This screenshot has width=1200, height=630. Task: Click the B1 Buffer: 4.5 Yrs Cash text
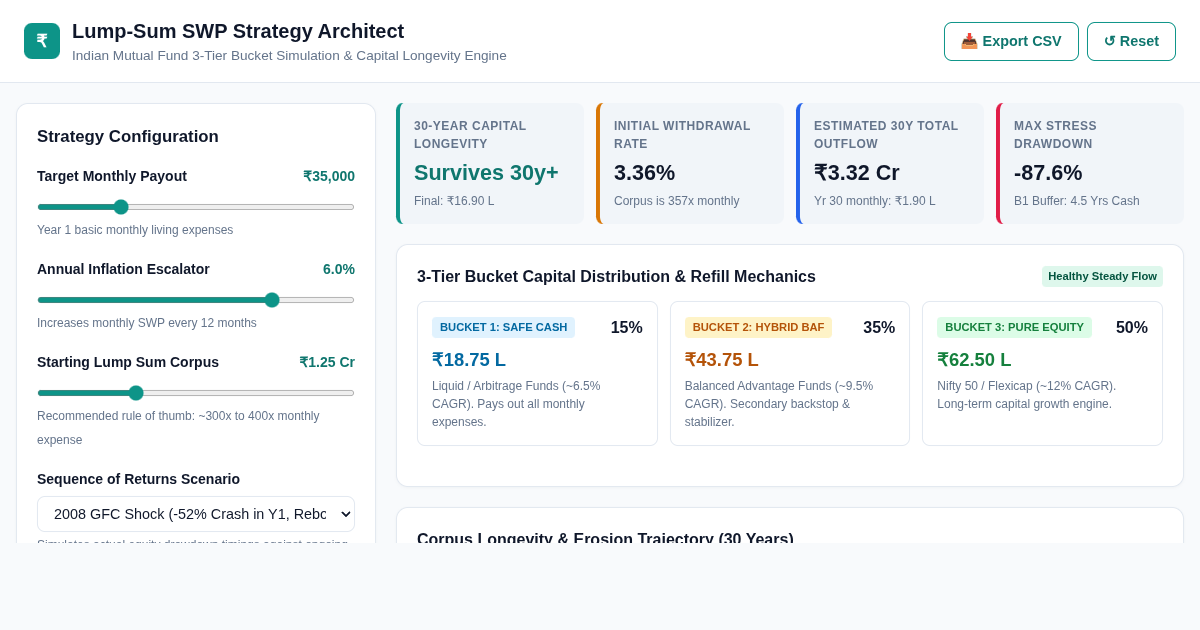[1077, 201]
